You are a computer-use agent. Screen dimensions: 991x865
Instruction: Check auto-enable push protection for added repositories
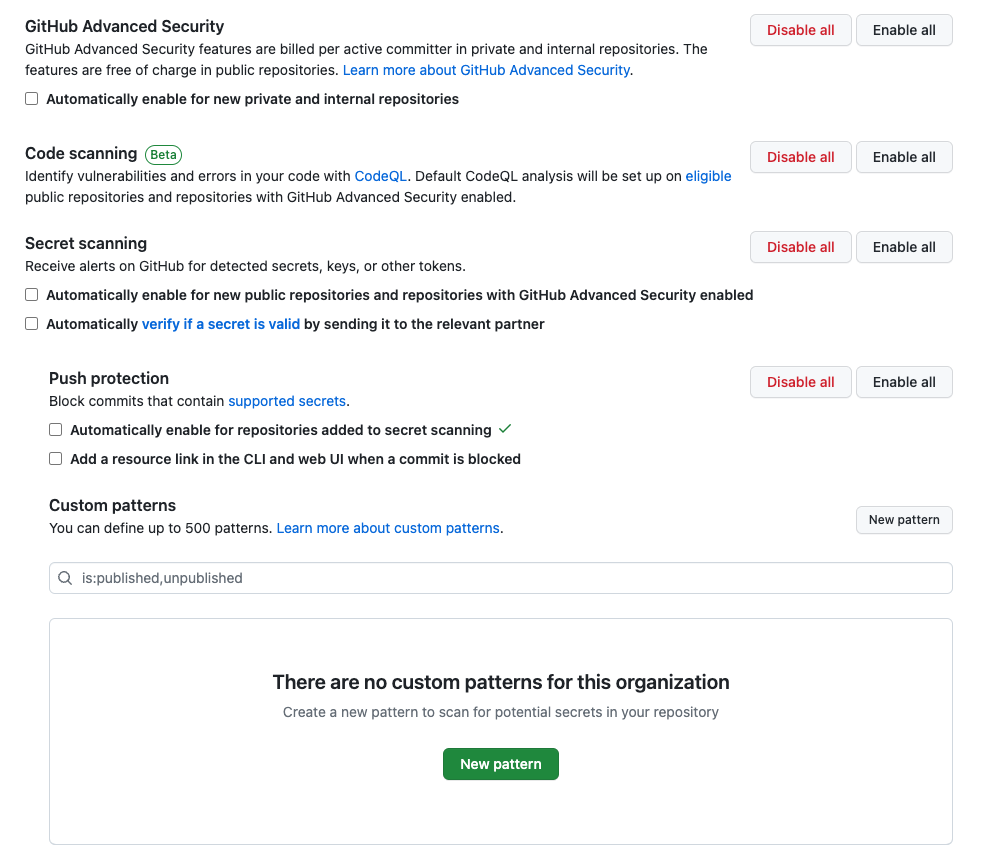click(56, 430)
